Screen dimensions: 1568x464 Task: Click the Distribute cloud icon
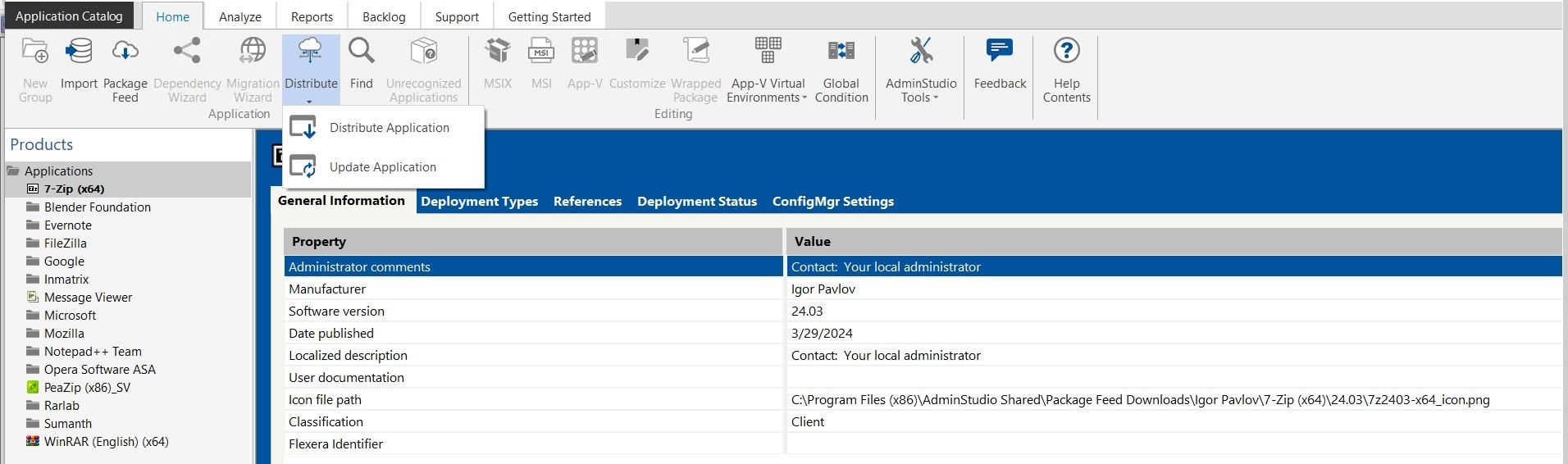(310, 52)
